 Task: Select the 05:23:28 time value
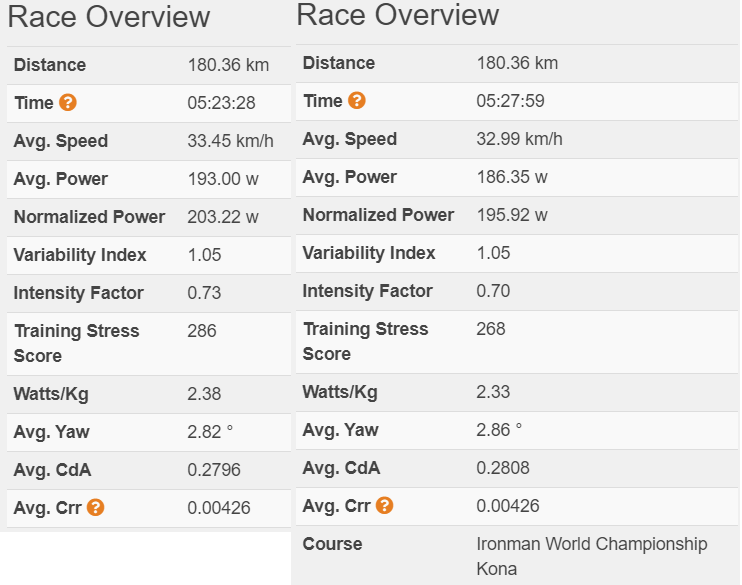[x=221, y=103]
